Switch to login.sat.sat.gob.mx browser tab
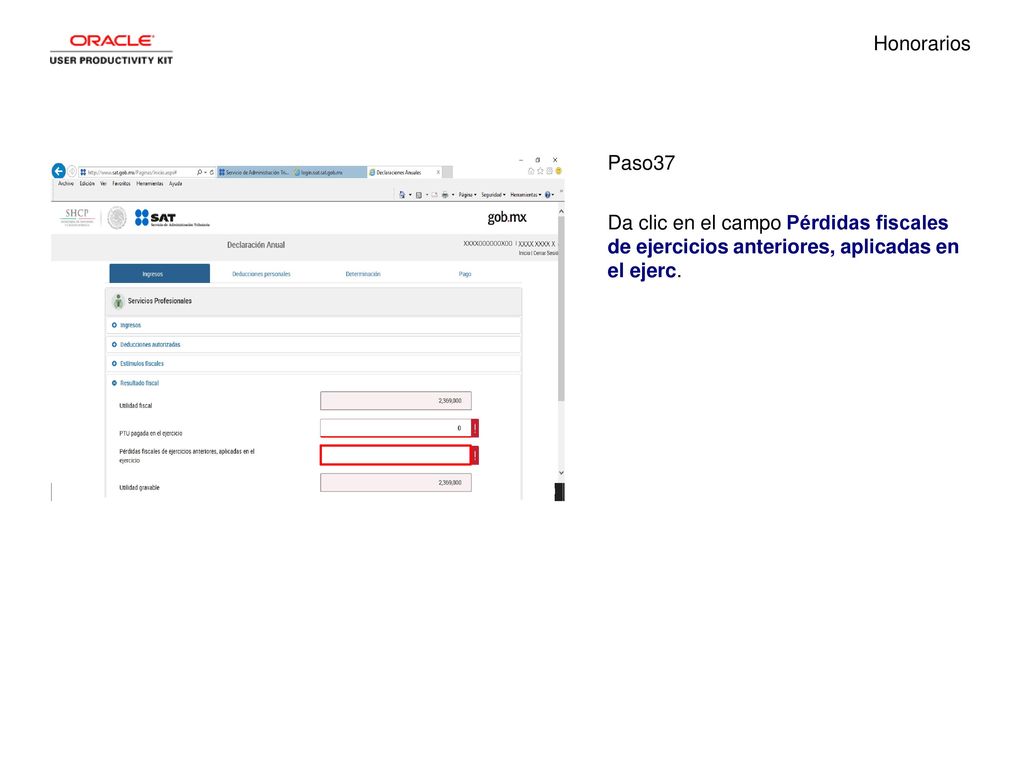The image size is (1024, 768). click(329, 172)
